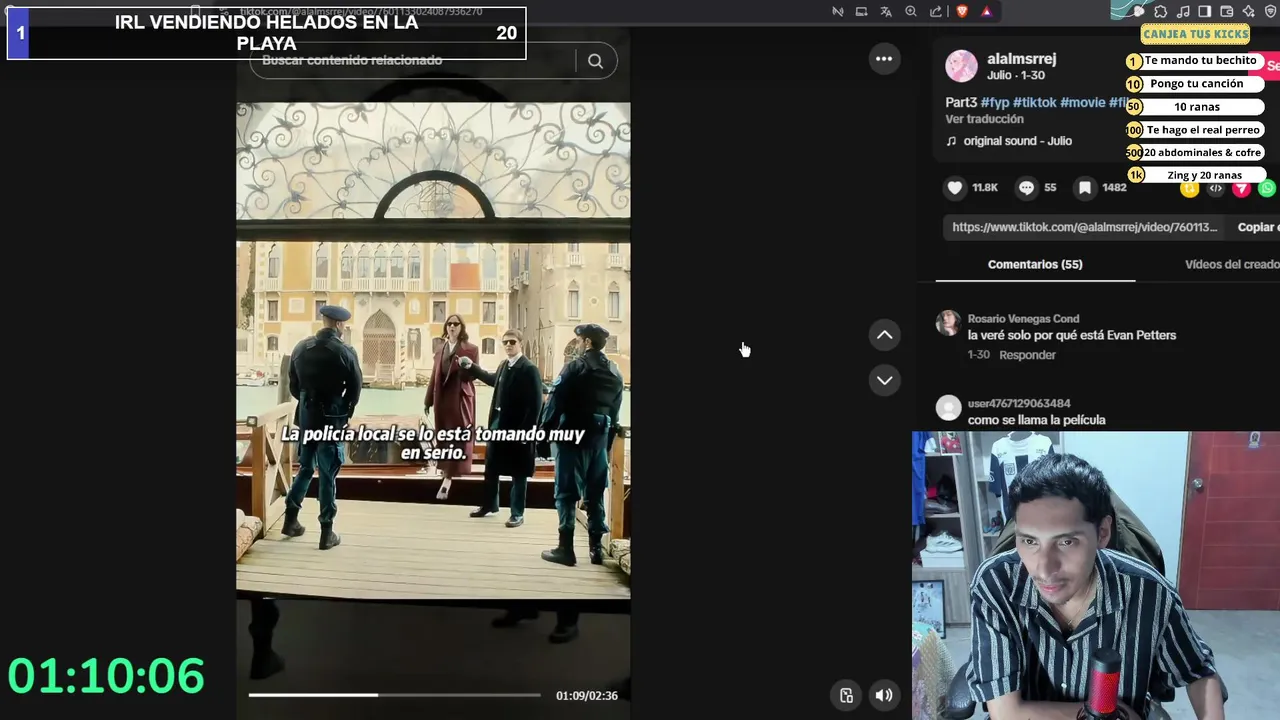Click the red send-to-friends icon
The width and height of the screenshot is (1280, 720).
(x=1241, y=188)
